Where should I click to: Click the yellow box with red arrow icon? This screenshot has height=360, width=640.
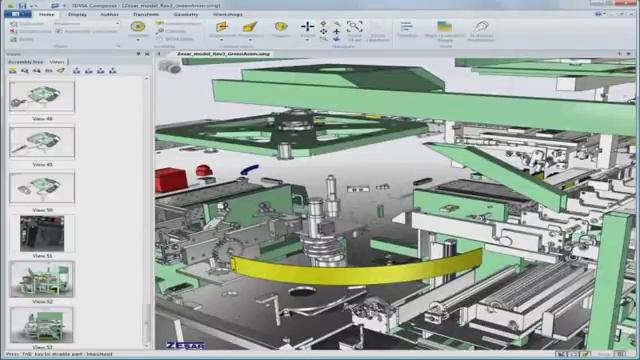[222, 27]
